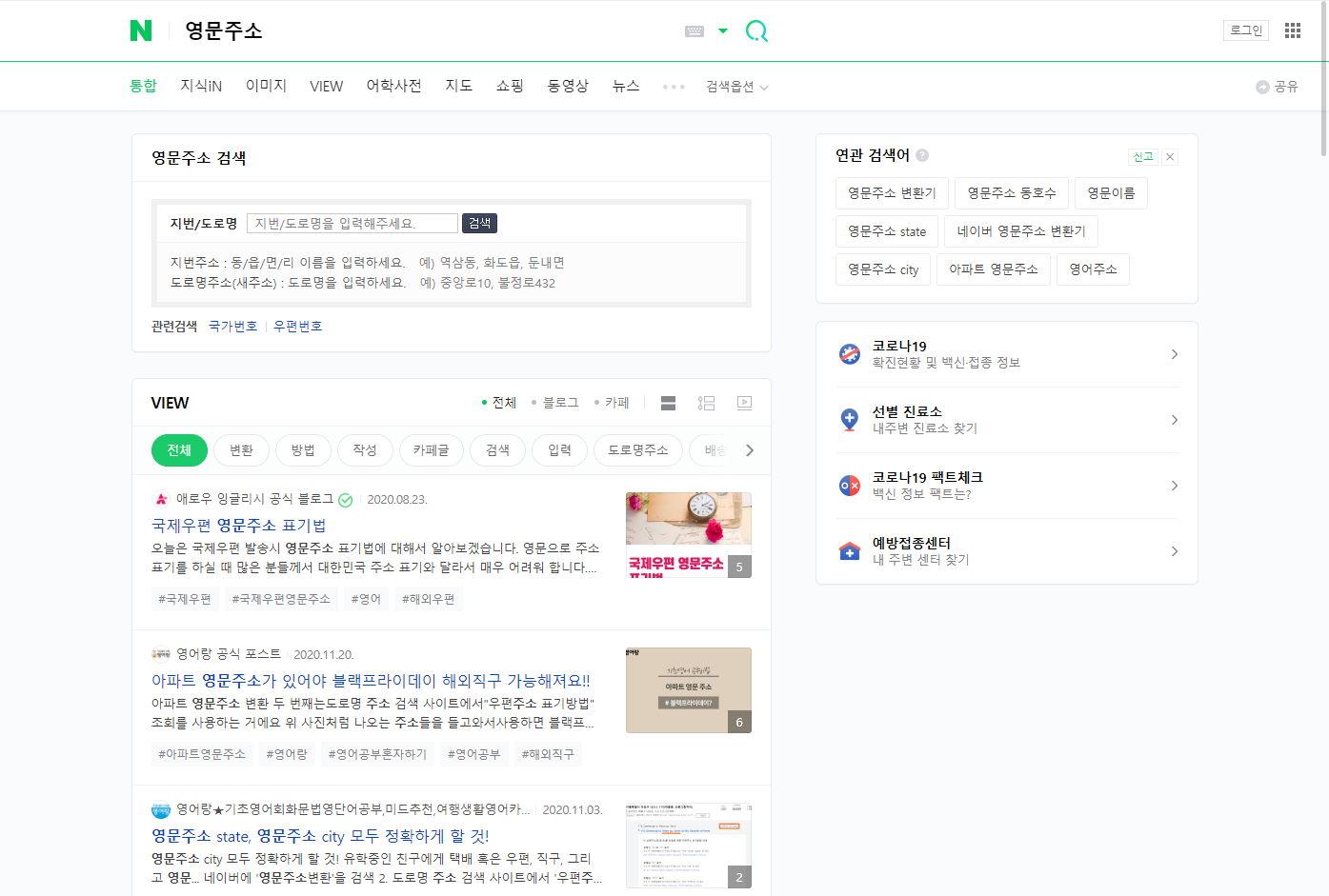
Task: Open 국제우편 영문주소 표기법 post title
Action: point(239,525)
